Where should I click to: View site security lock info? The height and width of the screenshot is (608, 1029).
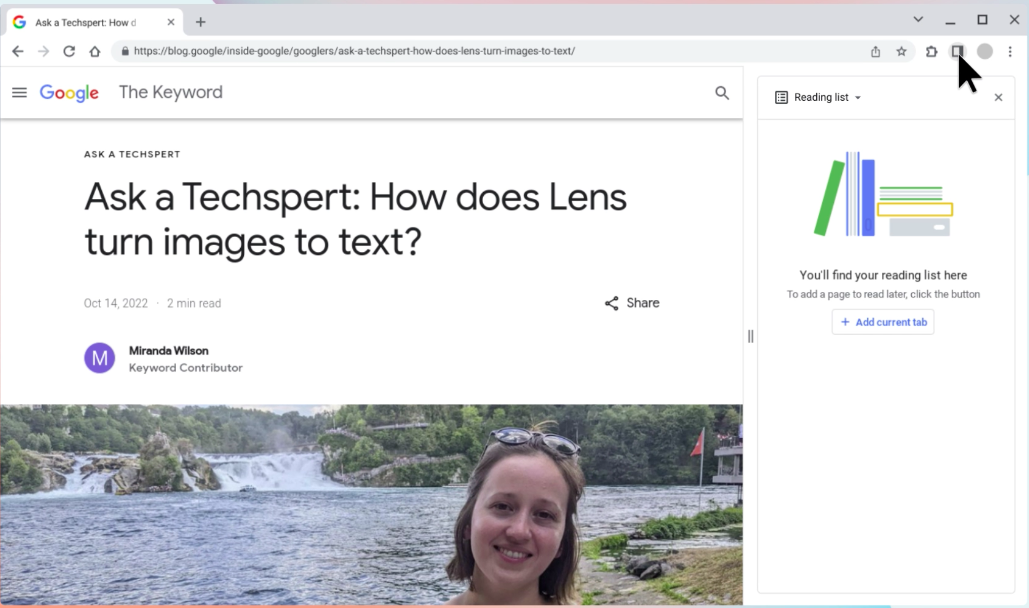point(125,51)
